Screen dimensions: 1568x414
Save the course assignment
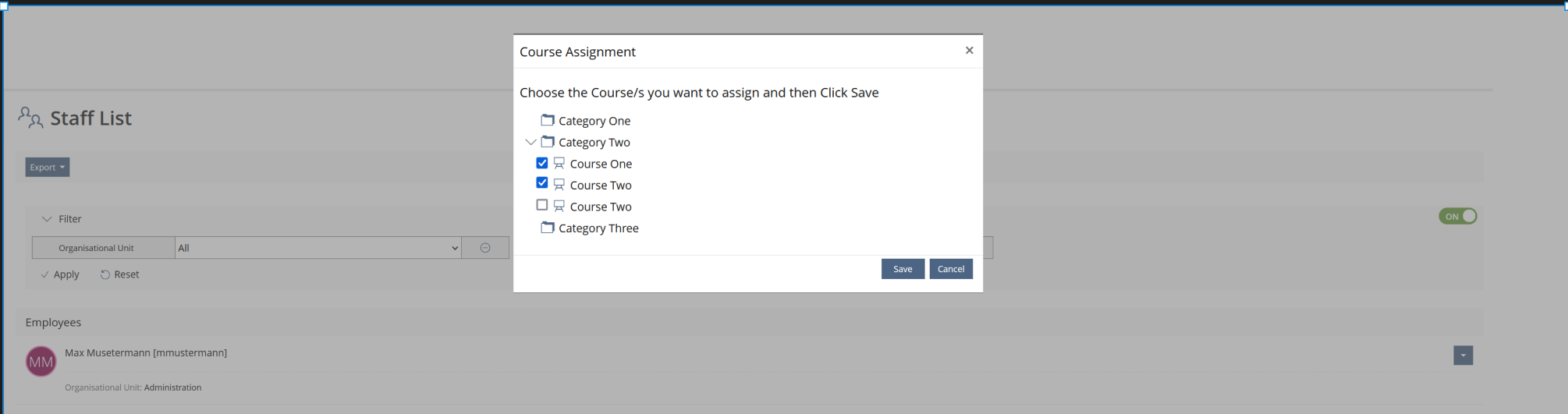[903, 269]
